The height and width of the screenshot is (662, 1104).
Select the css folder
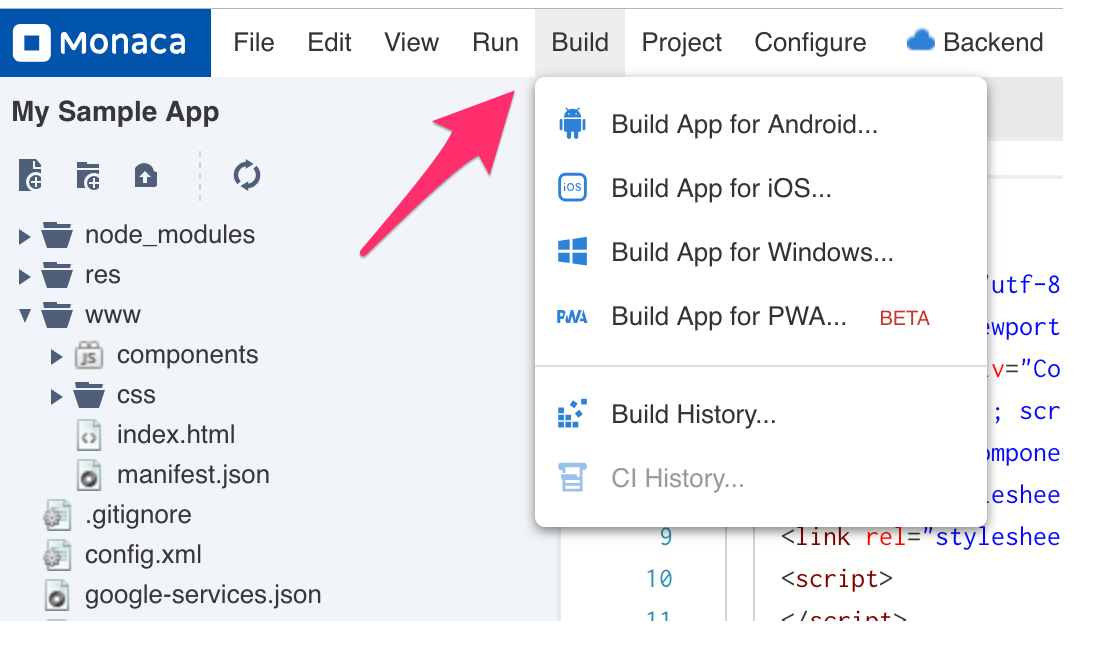pyautogui.click(x=136, y=395)
